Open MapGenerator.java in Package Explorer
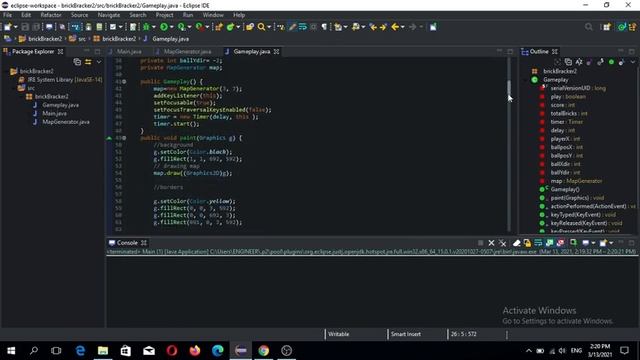640x360 pixels. tap(65, 122)
